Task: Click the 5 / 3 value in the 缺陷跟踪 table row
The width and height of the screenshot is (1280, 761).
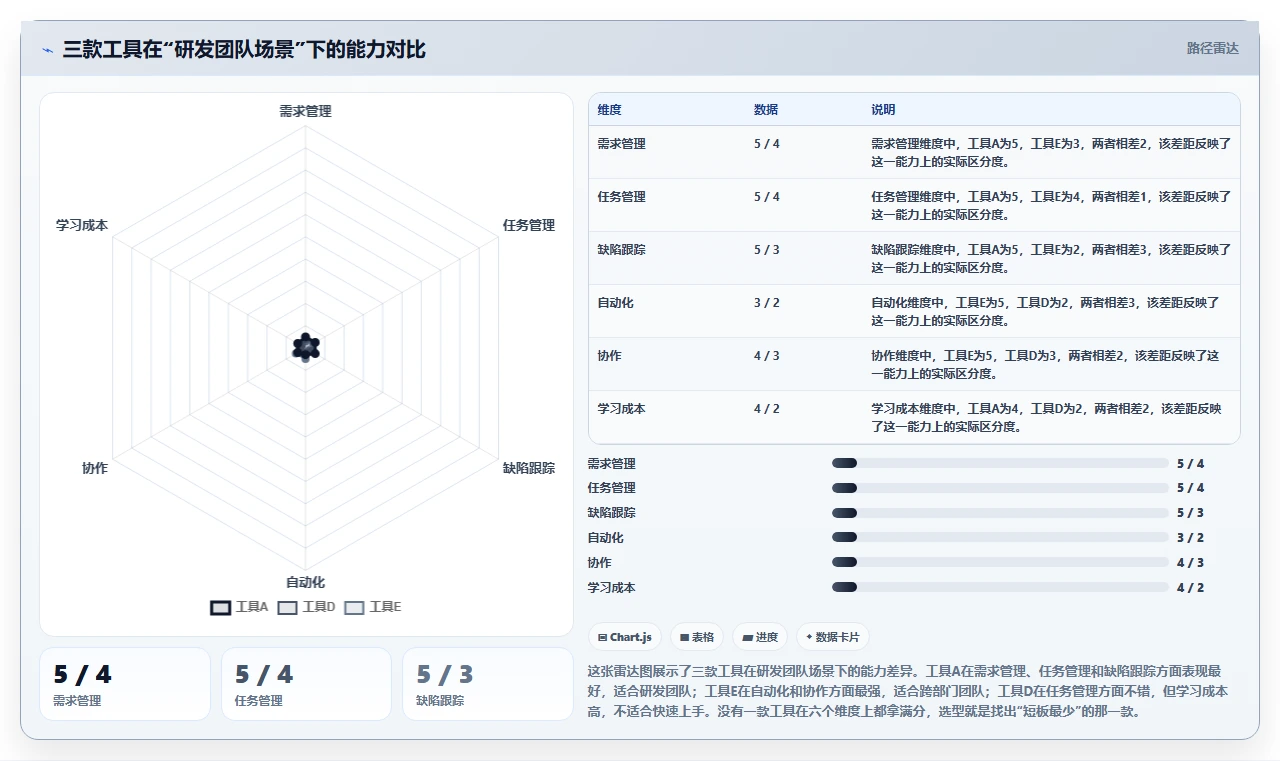Action: pyautogui.click(x=767, y=249)
